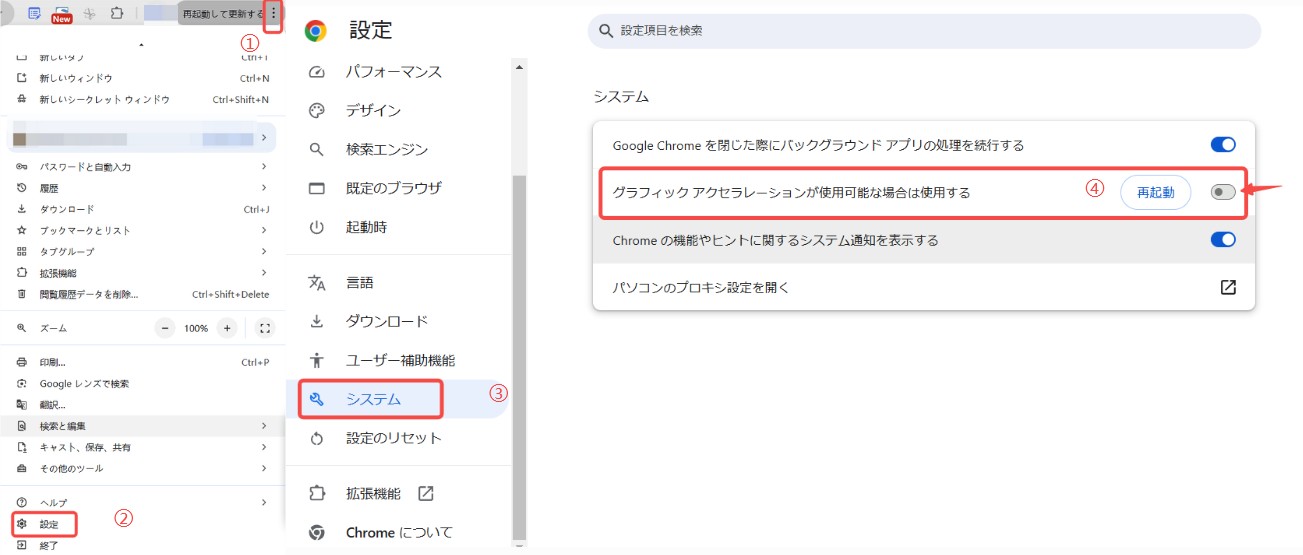Expand 検索と編集 submenu

(x=264, y=426)
